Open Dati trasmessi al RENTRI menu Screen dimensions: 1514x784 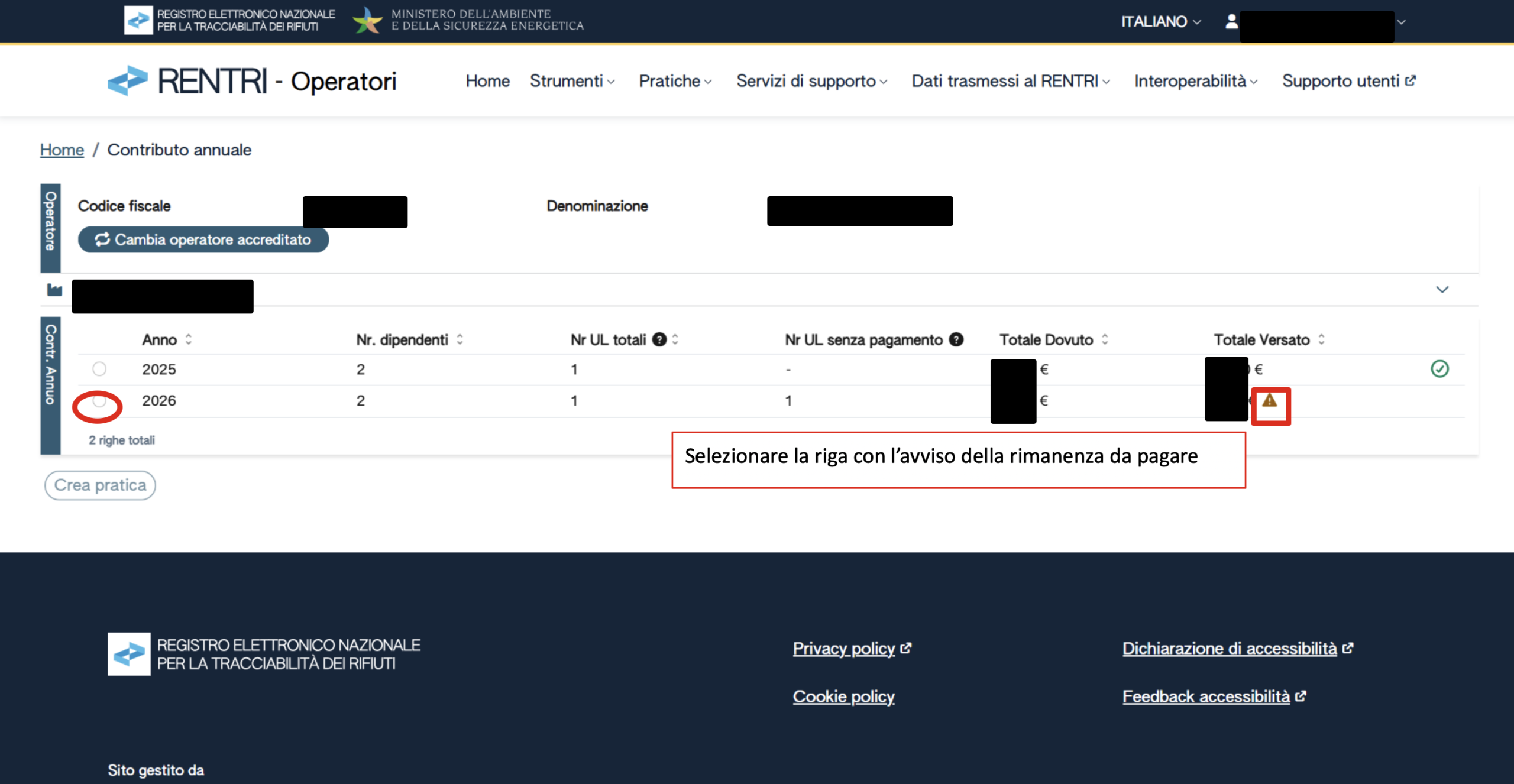click(x=1010, y=81)
